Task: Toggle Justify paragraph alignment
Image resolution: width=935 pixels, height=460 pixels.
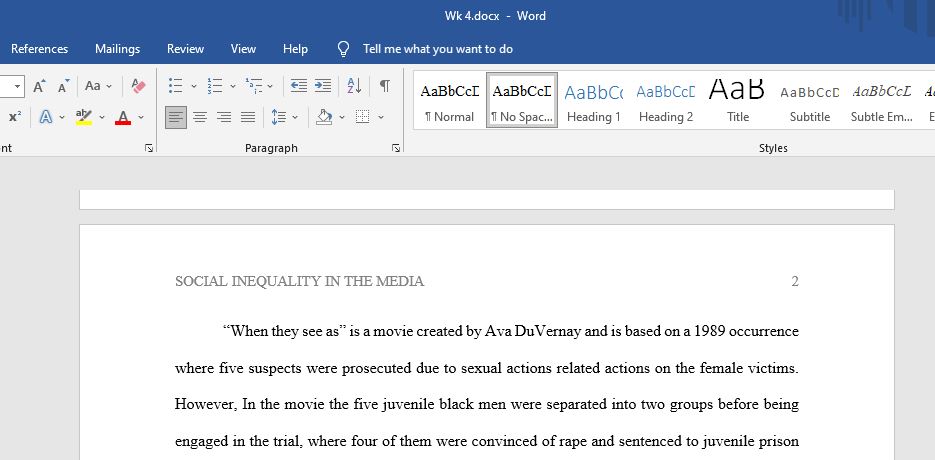Action: pyautogui.click(x=247, y=117)
